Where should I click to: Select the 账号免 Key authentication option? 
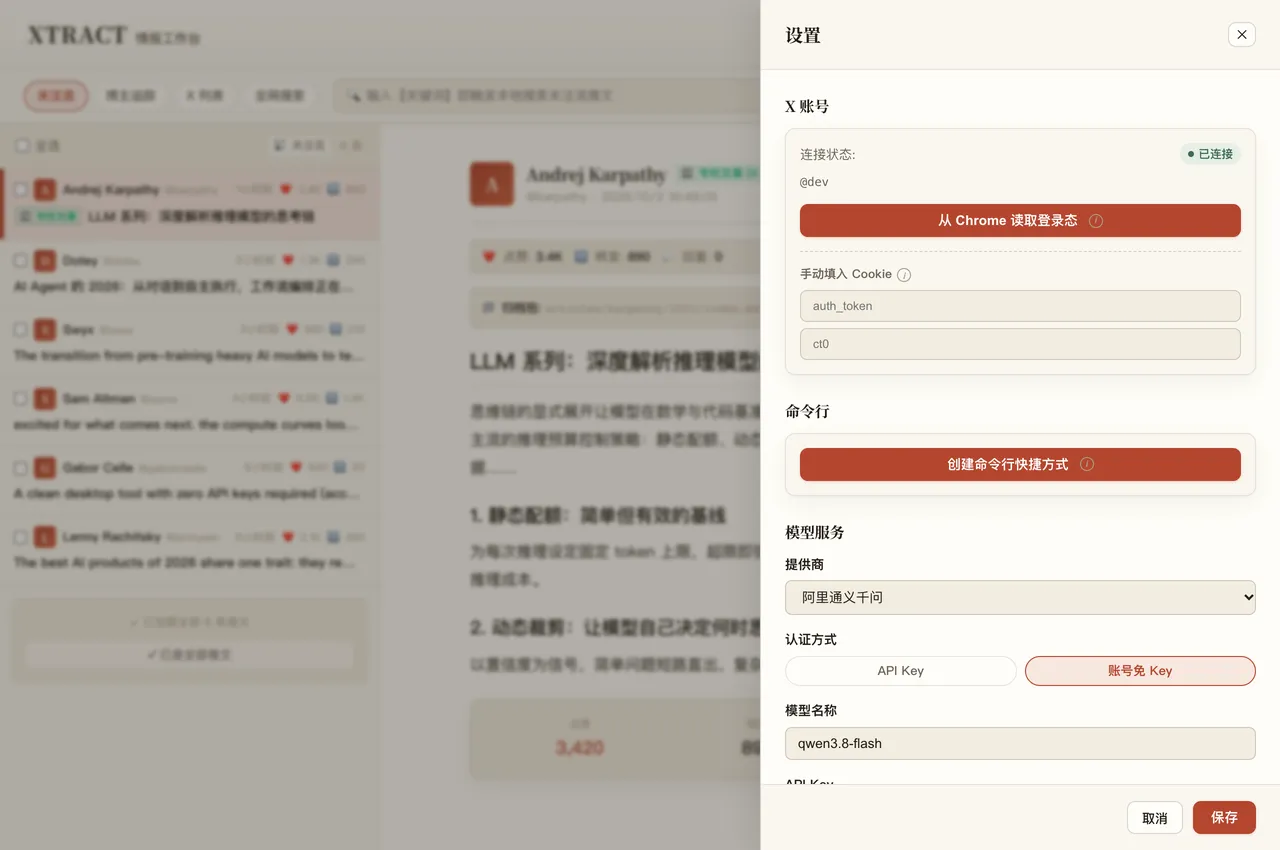pyautogui.click(x=1140, y=671)
